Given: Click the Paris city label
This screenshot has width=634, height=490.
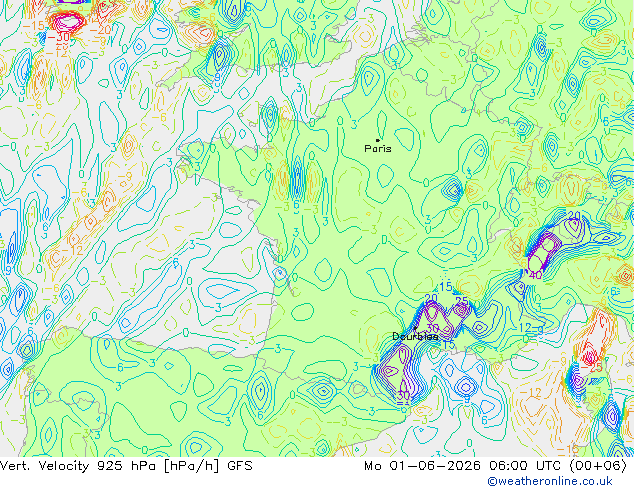Looking at the screenshot, I should pos(378,148).
